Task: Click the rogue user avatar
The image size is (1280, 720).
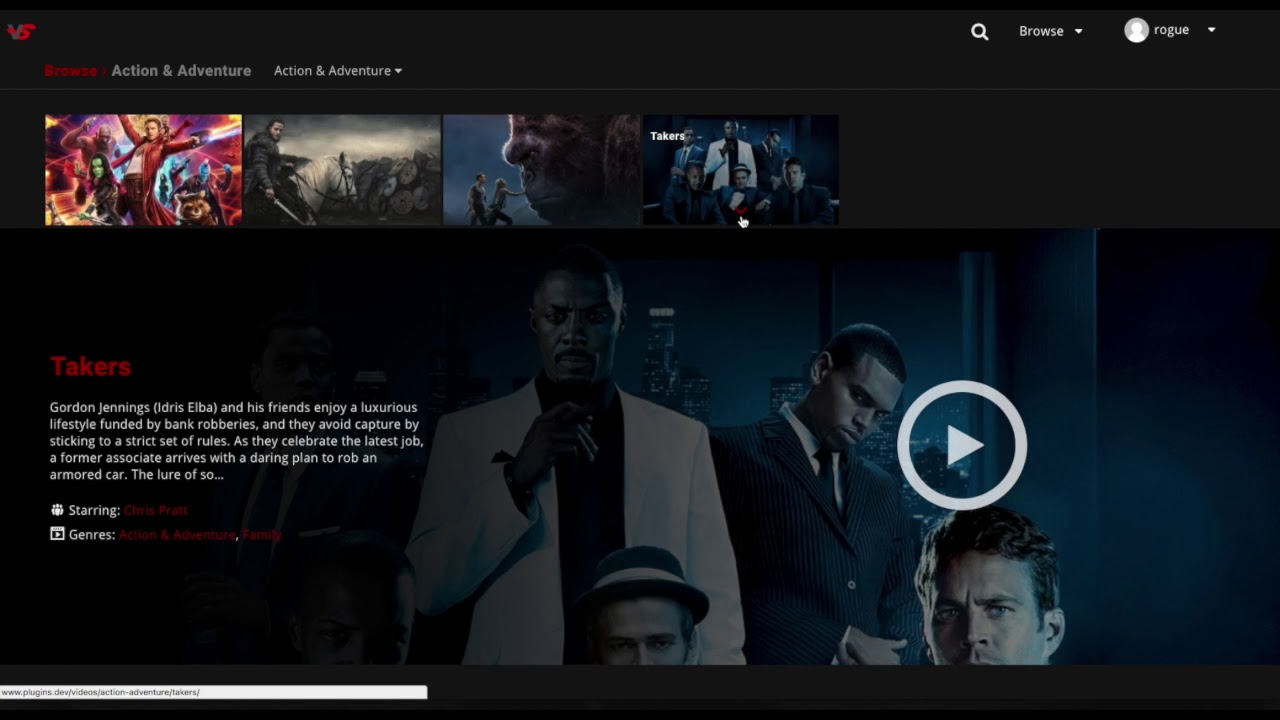Action: (1136, 30)
